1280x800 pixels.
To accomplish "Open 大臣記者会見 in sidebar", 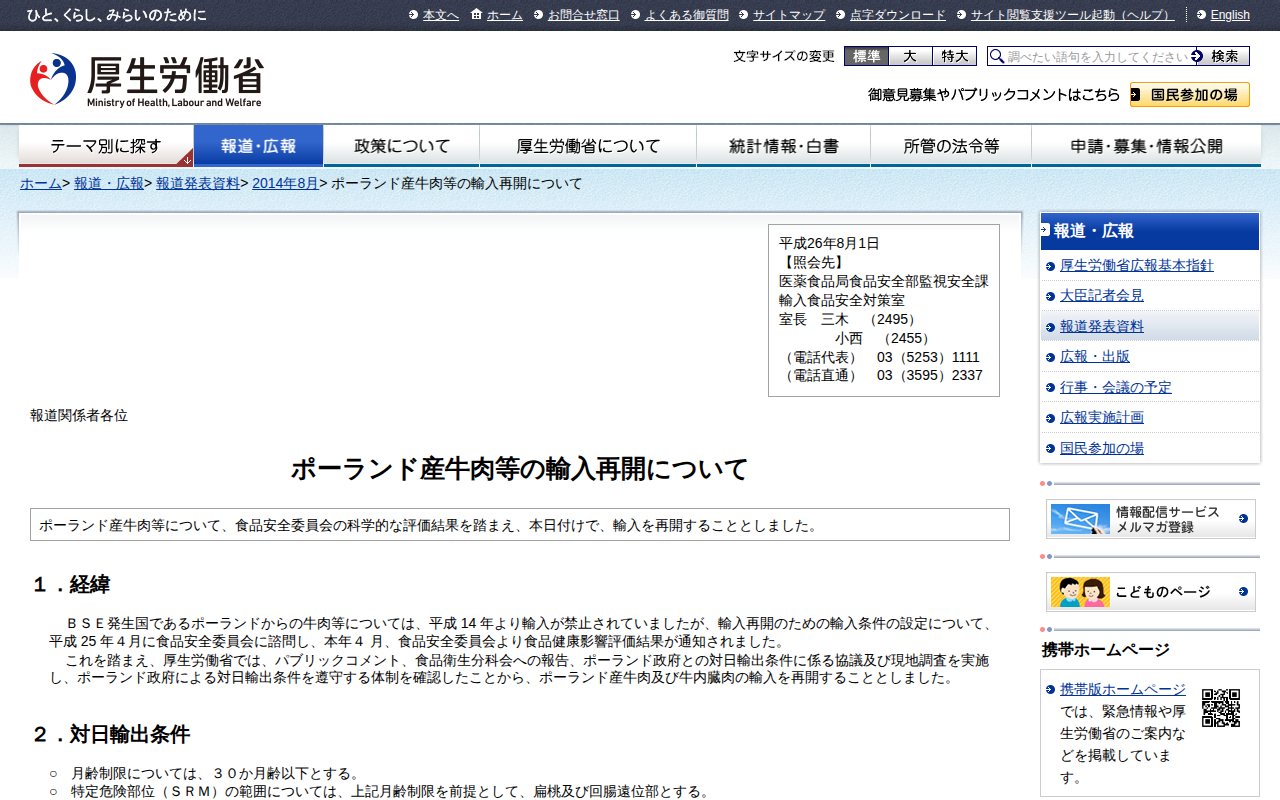I will (1102, 296).
